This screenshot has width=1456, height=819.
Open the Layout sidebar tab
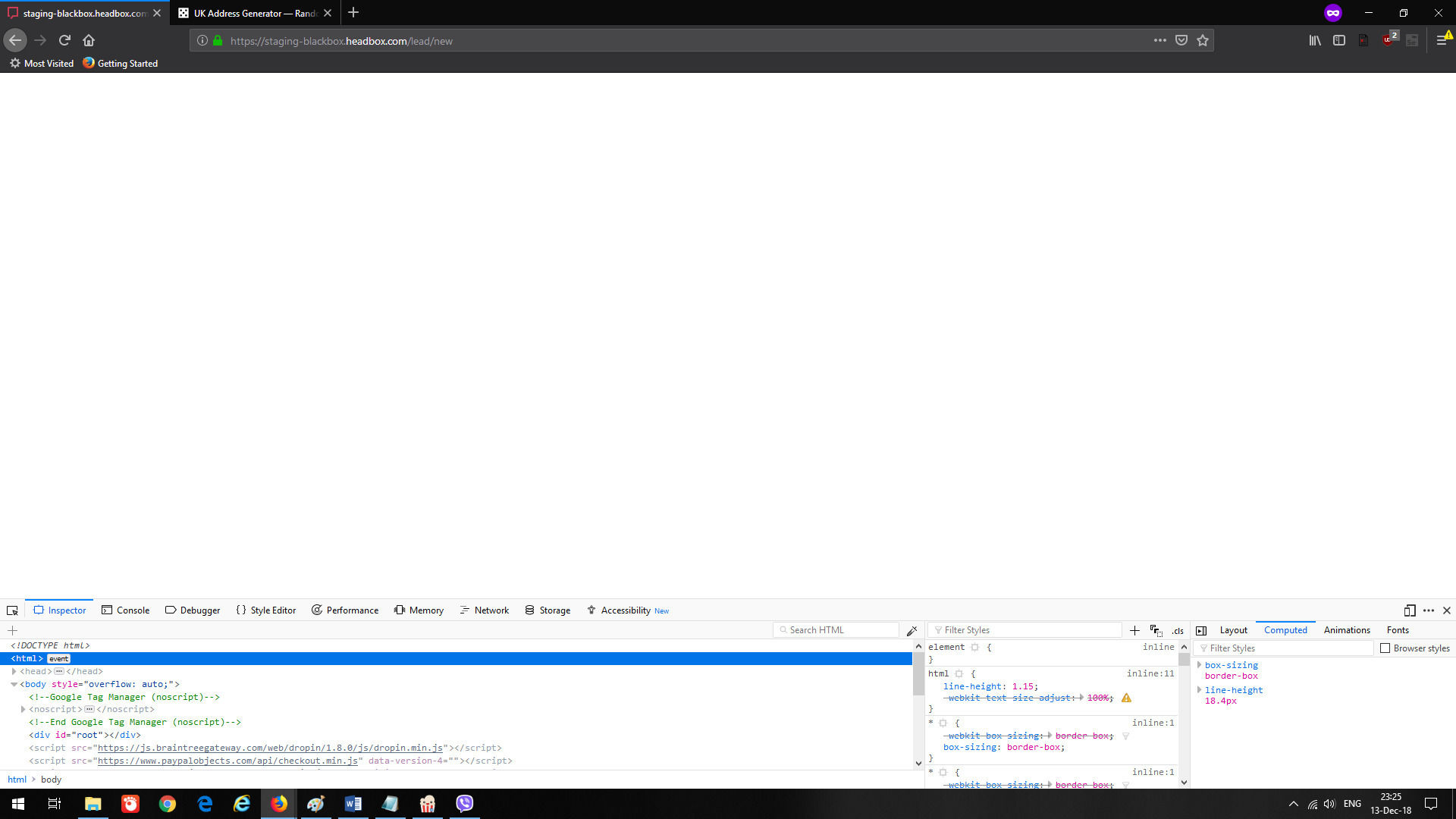click(x=1233, y=630)
